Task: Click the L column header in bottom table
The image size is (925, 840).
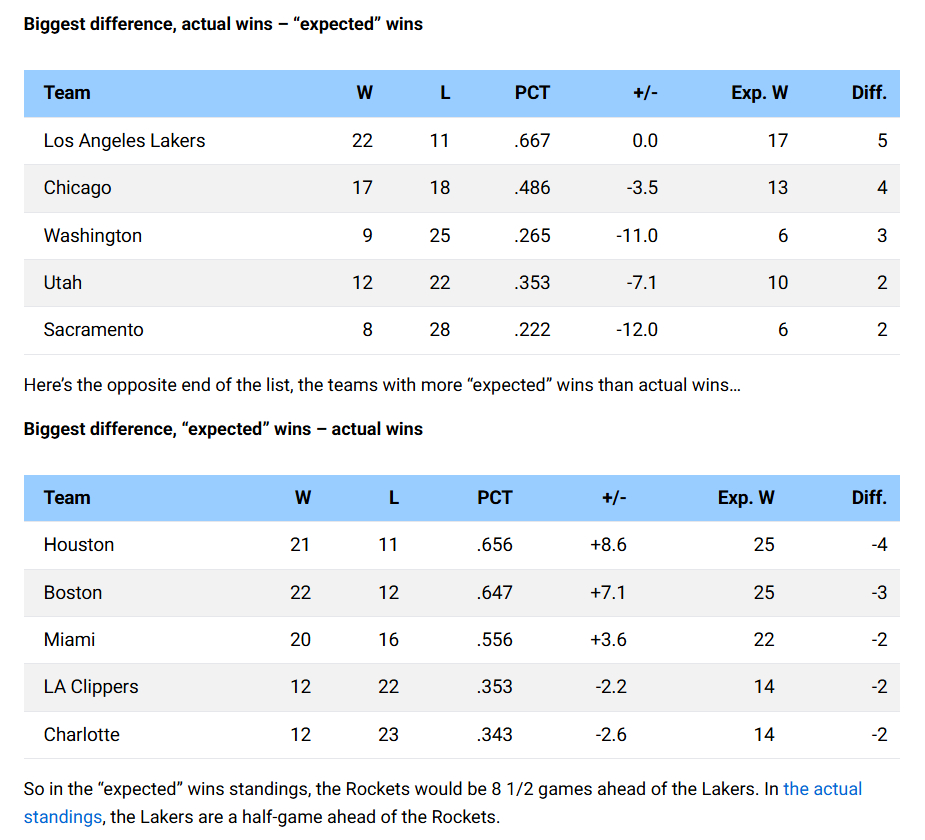Action: point(394,498)
